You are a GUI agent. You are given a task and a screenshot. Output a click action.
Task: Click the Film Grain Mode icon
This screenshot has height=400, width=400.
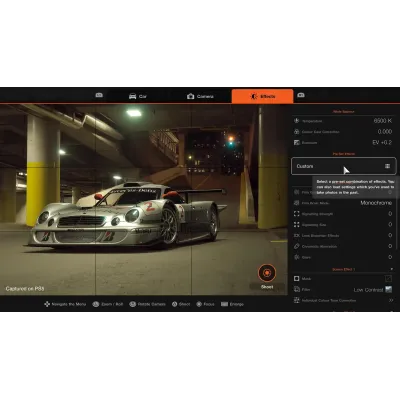click(x=296, y=203)
